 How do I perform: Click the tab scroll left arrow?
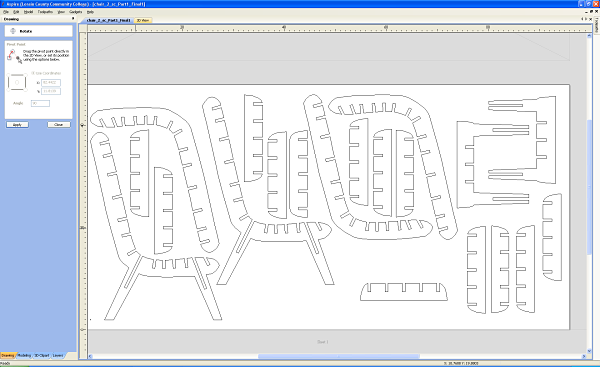point(582,19)
